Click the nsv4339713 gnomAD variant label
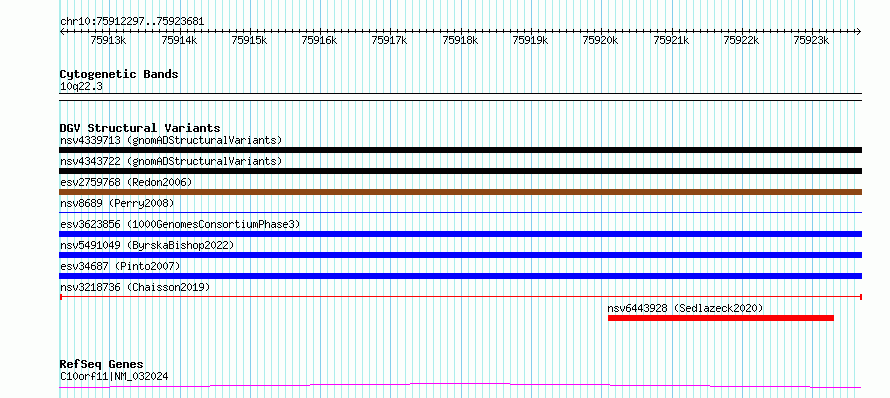 171,140
